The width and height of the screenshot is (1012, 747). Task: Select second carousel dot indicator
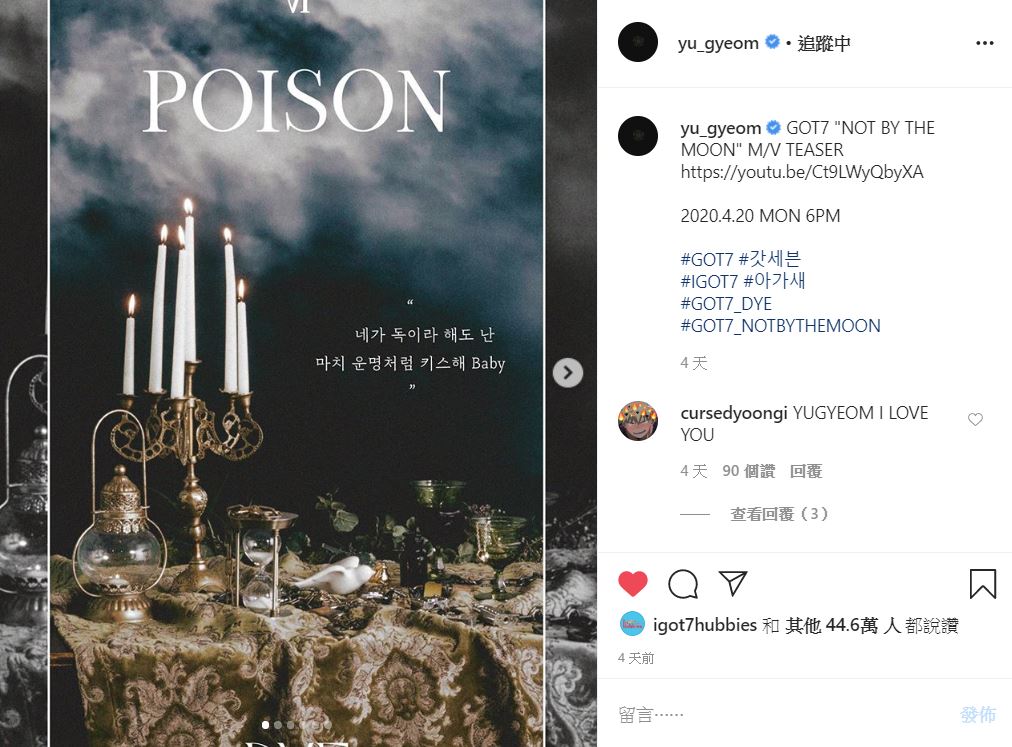click(278, 725)
